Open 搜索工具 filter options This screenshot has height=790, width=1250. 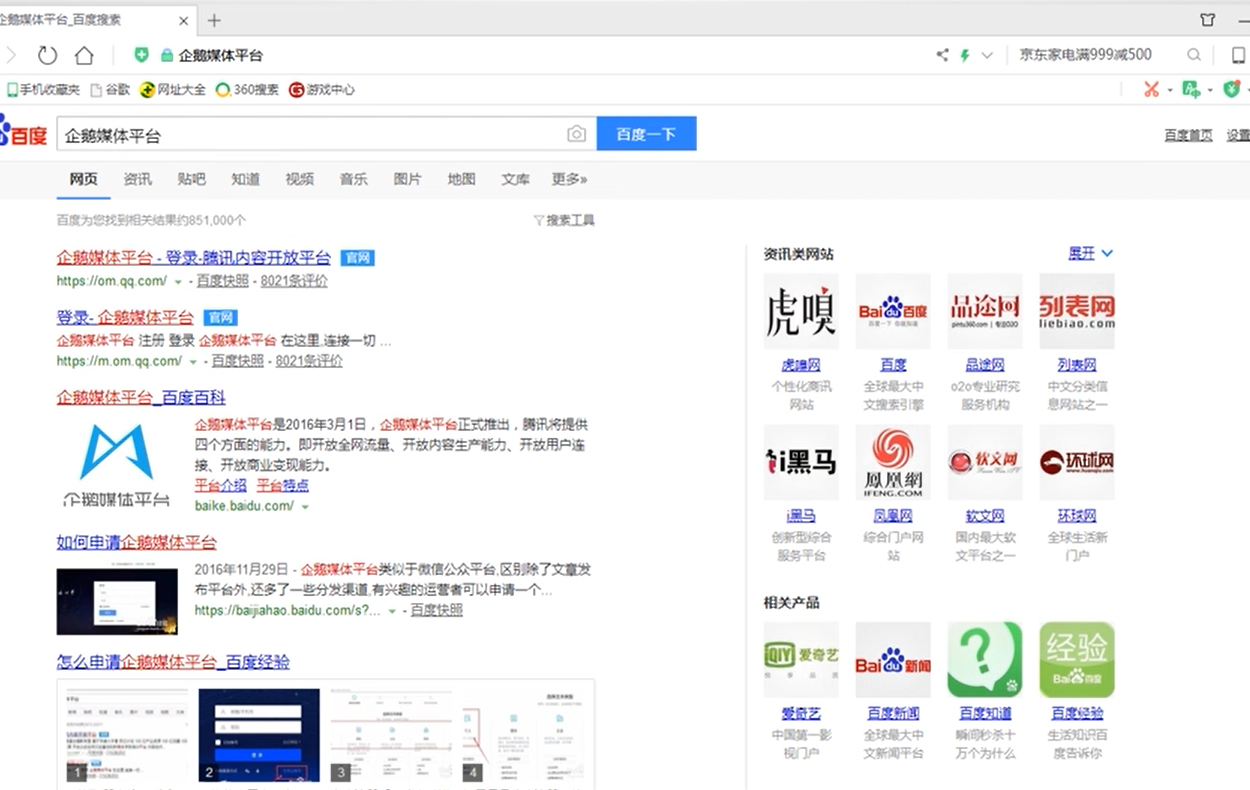pyautogui.click(x=564, y=220)
